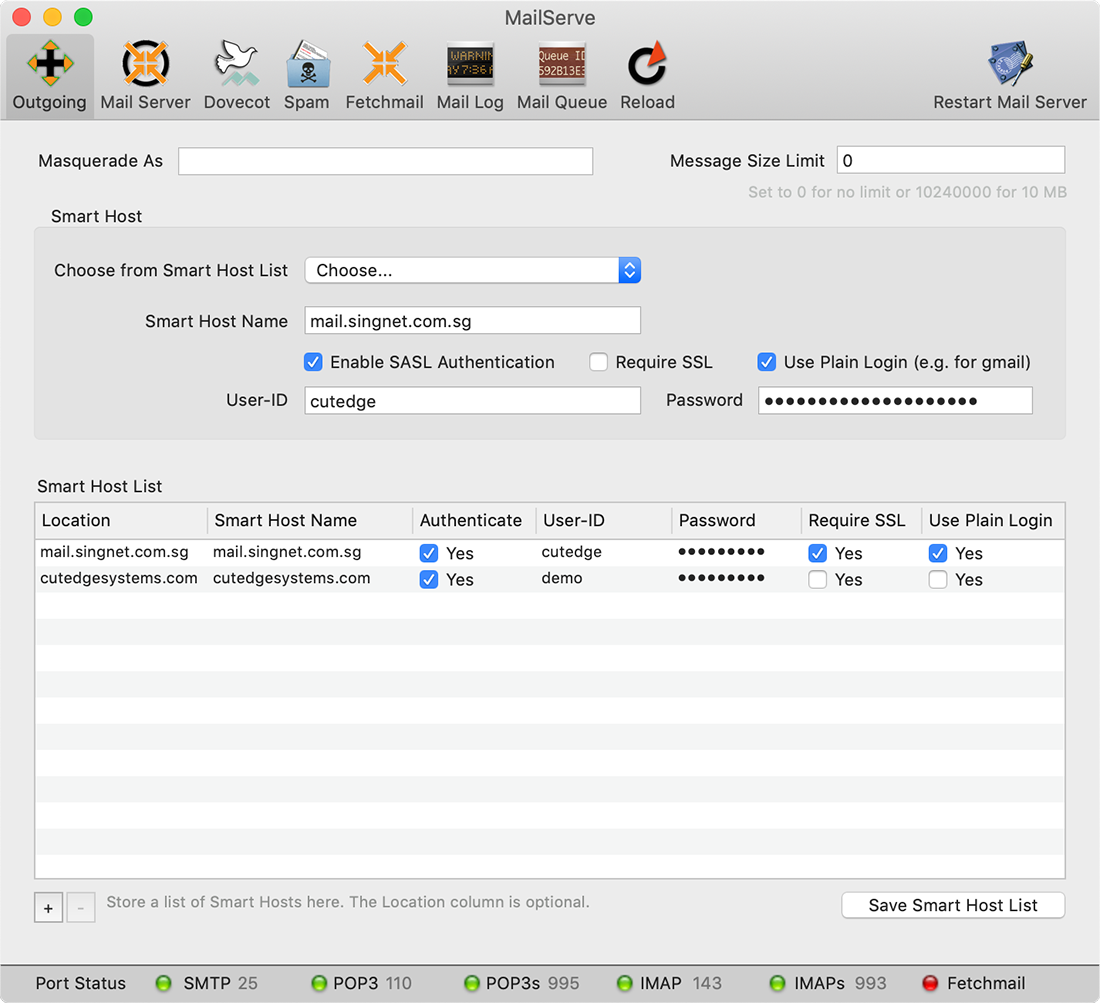Image resolution: width=1100 pixels, height=1003 pixels.
Task: Click the Smart Host Name column header
Action: point(286,520)
